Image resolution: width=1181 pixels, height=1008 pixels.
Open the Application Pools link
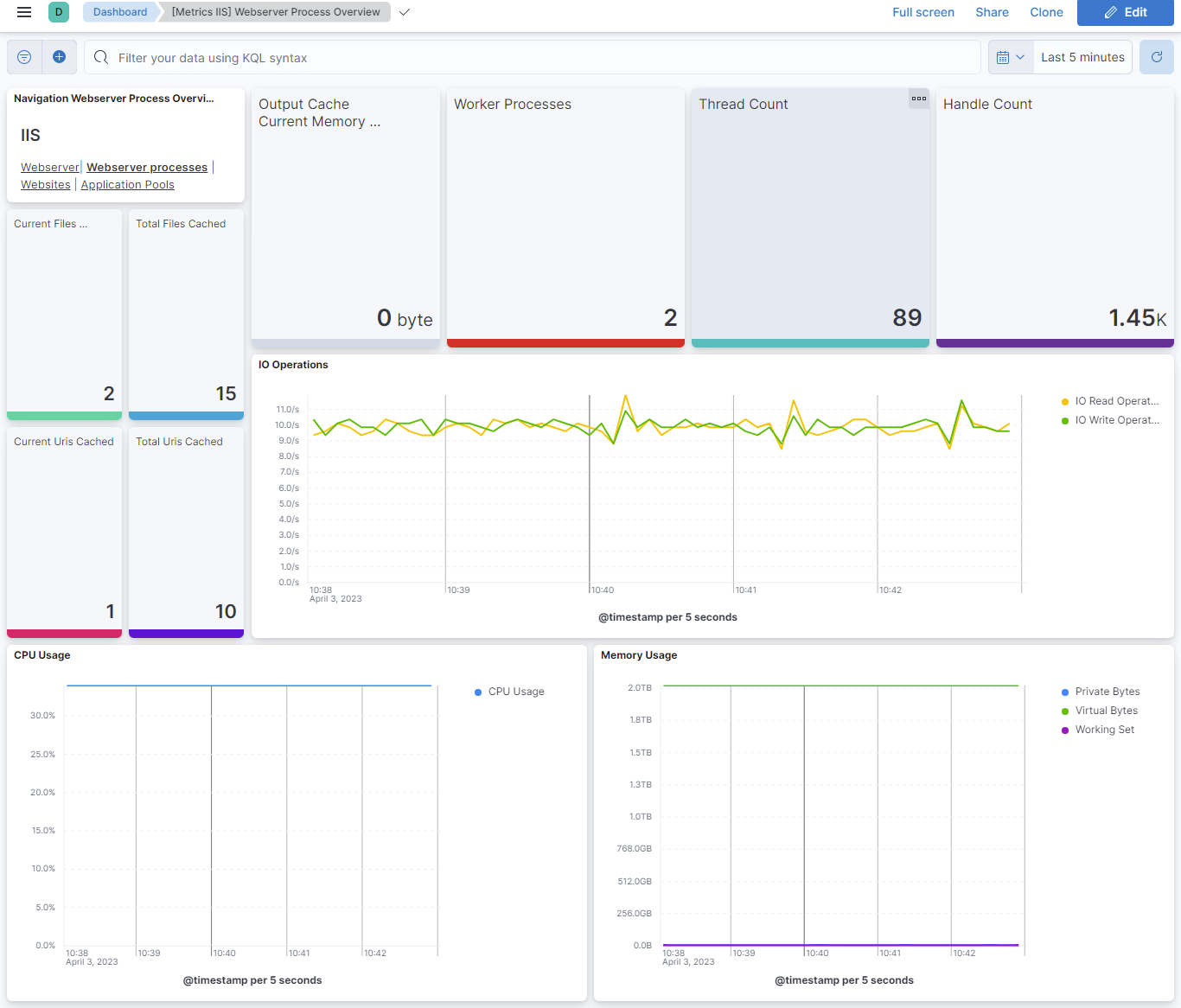click(x=127, y=184)
